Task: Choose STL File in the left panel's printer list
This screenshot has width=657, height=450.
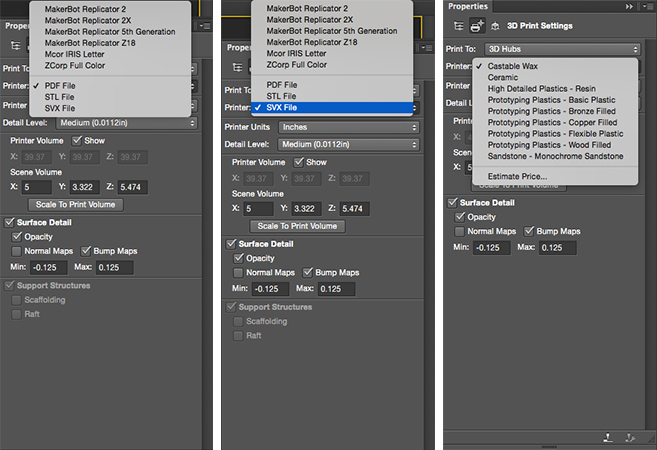Action: tap(60, 97)
